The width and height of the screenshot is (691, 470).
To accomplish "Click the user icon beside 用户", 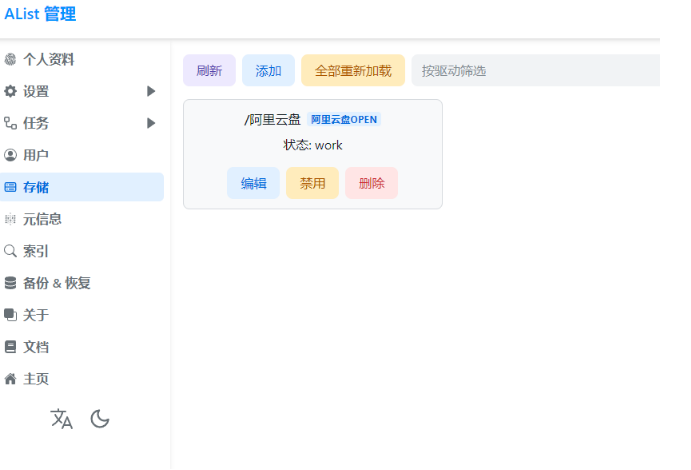I will 11,155.
